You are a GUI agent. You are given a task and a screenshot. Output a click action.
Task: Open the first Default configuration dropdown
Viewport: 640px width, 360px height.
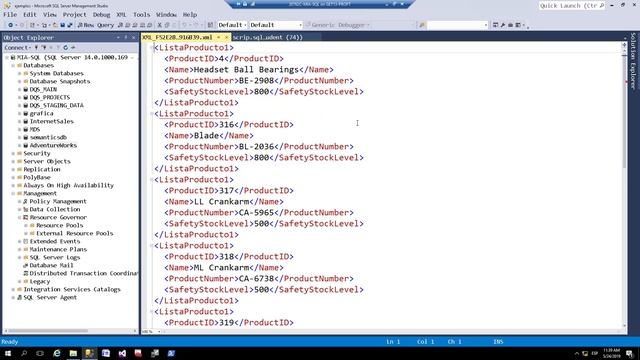[232, 25]
